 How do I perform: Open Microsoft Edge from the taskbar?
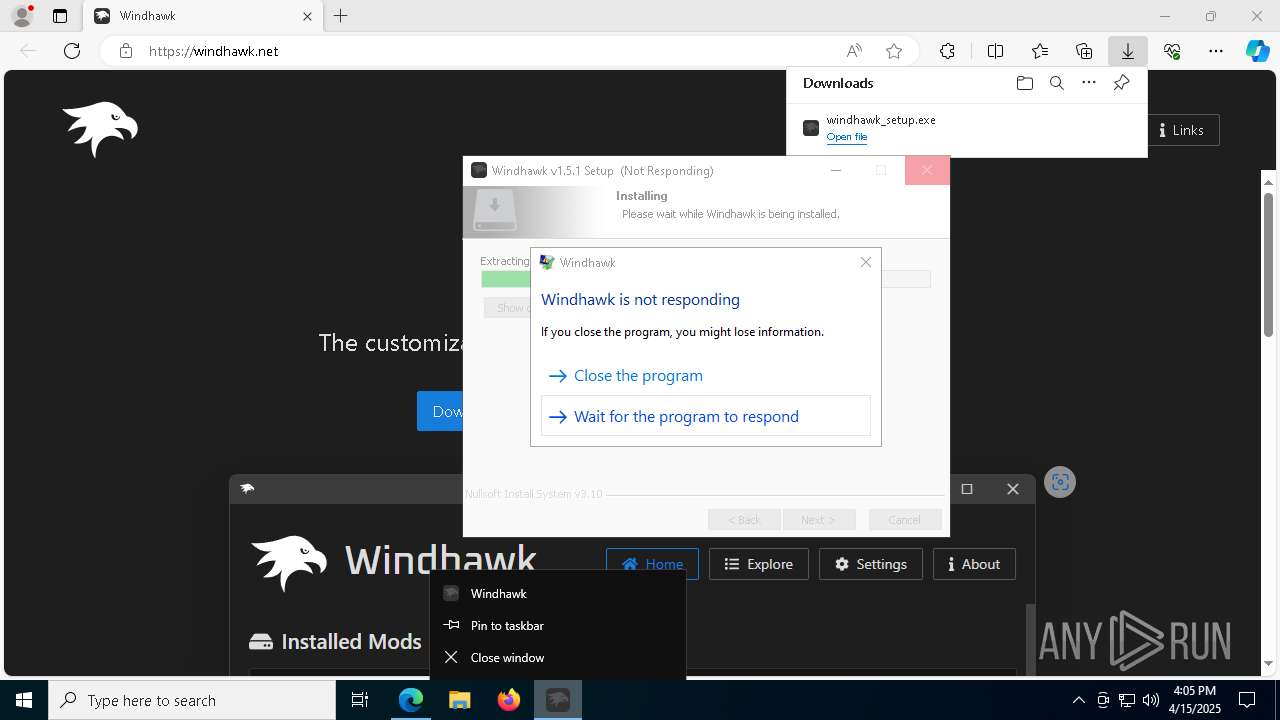(x=411, y=700)
